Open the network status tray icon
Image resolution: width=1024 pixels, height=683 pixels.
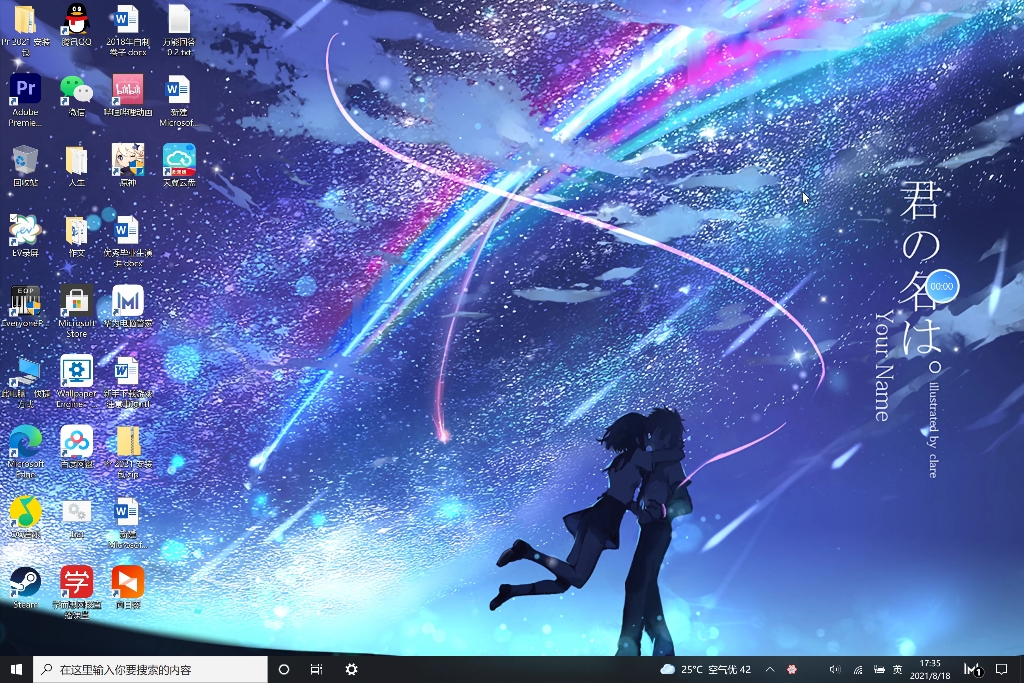pos(857,669)
